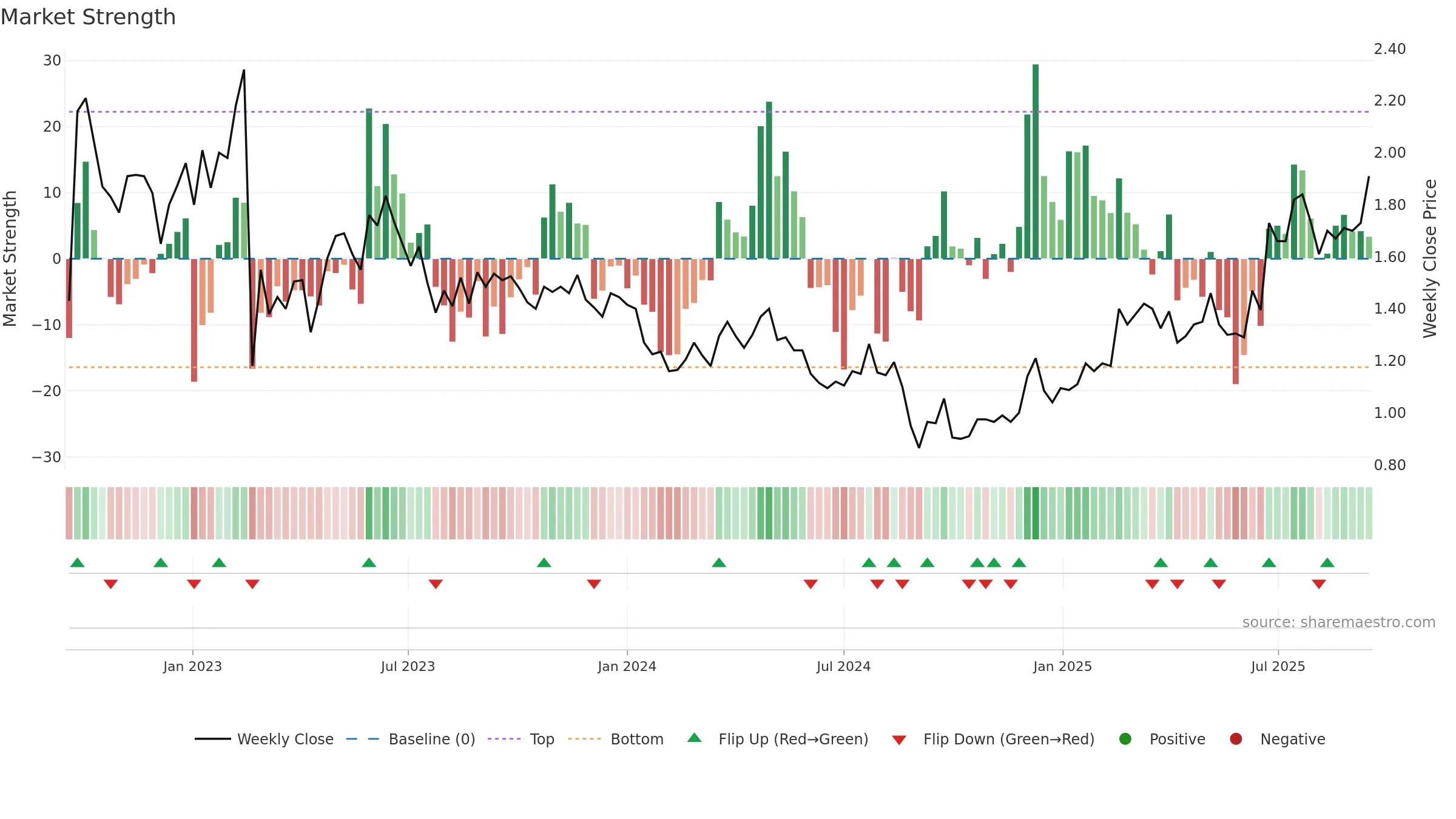Click the orange dotted Bottom threshold line
Screen dimensions: 1456x819
pyautogui.click(x=719, y=367)
